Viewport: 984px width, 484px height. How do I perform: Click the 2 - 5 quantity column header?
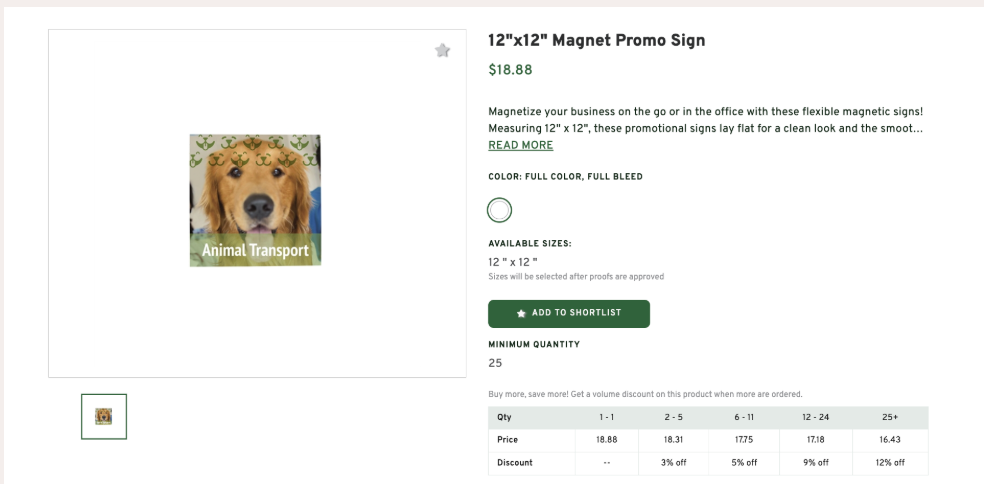[673, 416]
